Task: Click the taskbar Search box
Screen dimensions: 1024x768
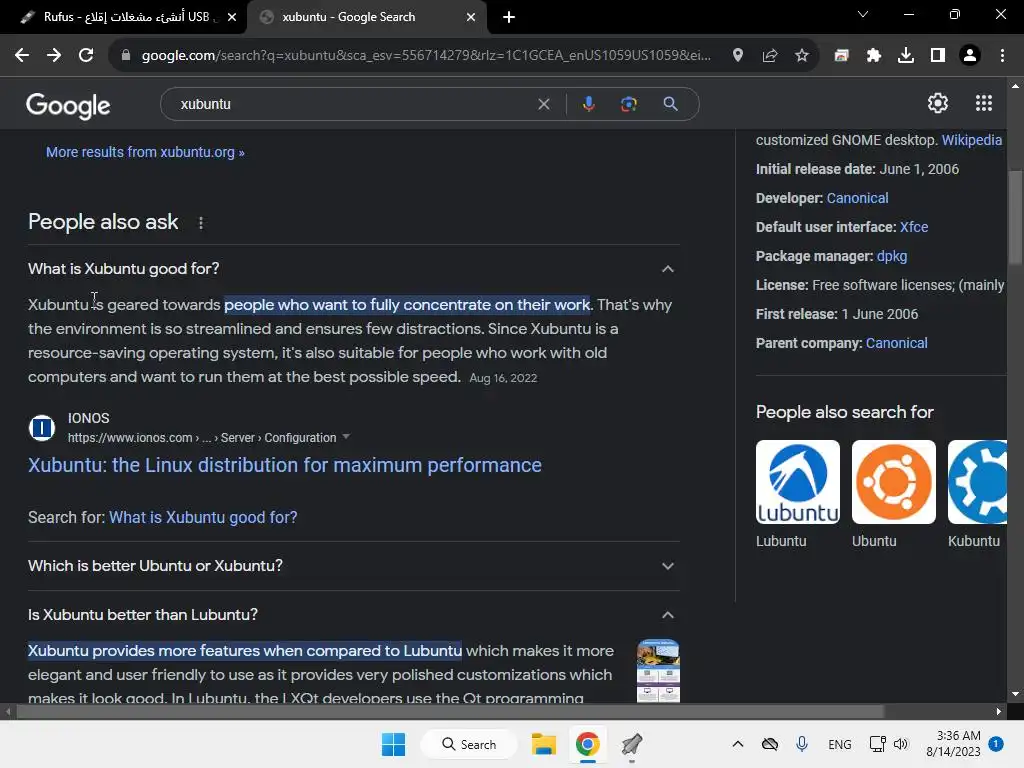Action: tap(469, 744)
